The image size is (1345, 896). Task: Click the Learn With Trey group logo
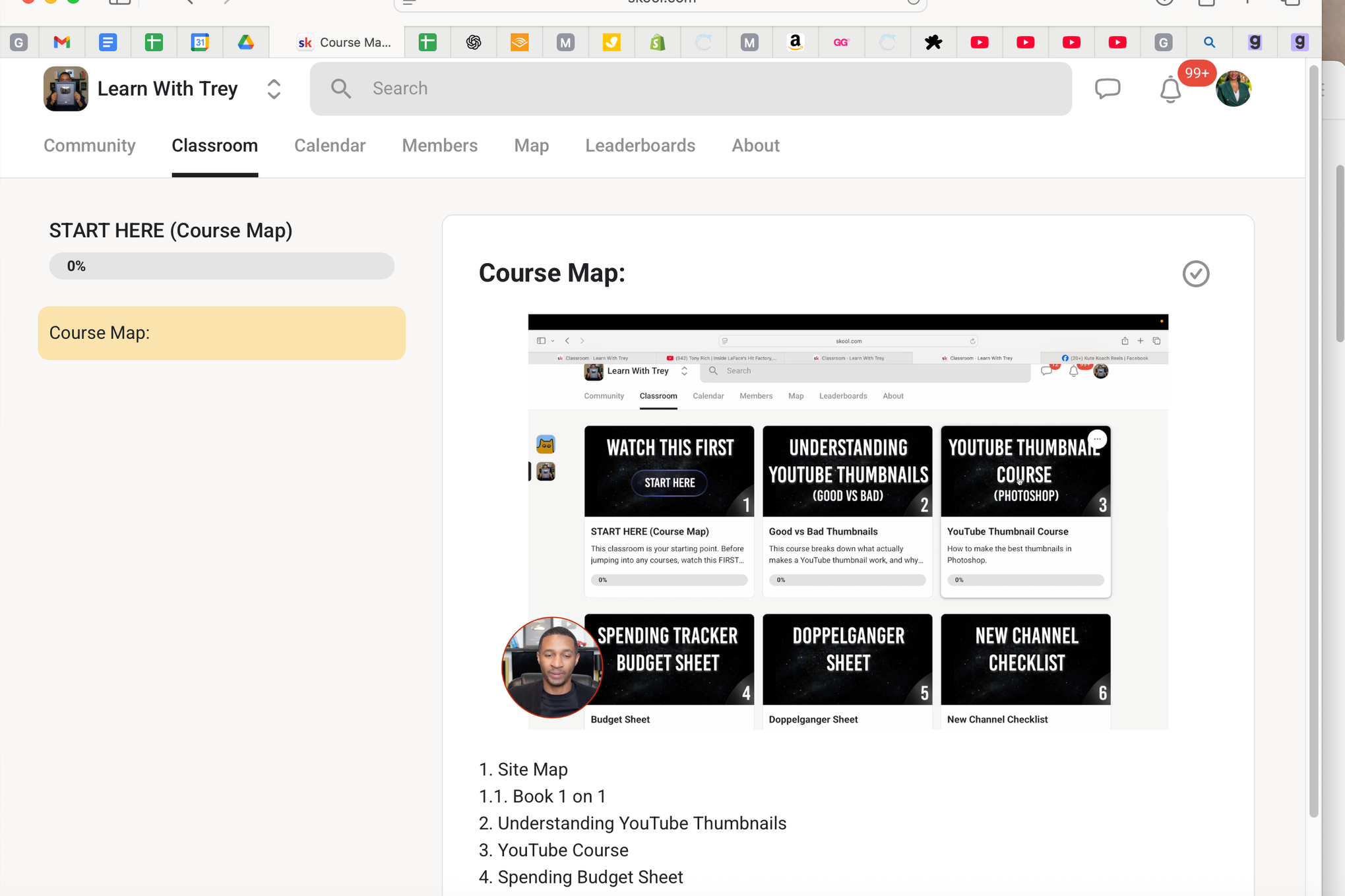(66, 88)
